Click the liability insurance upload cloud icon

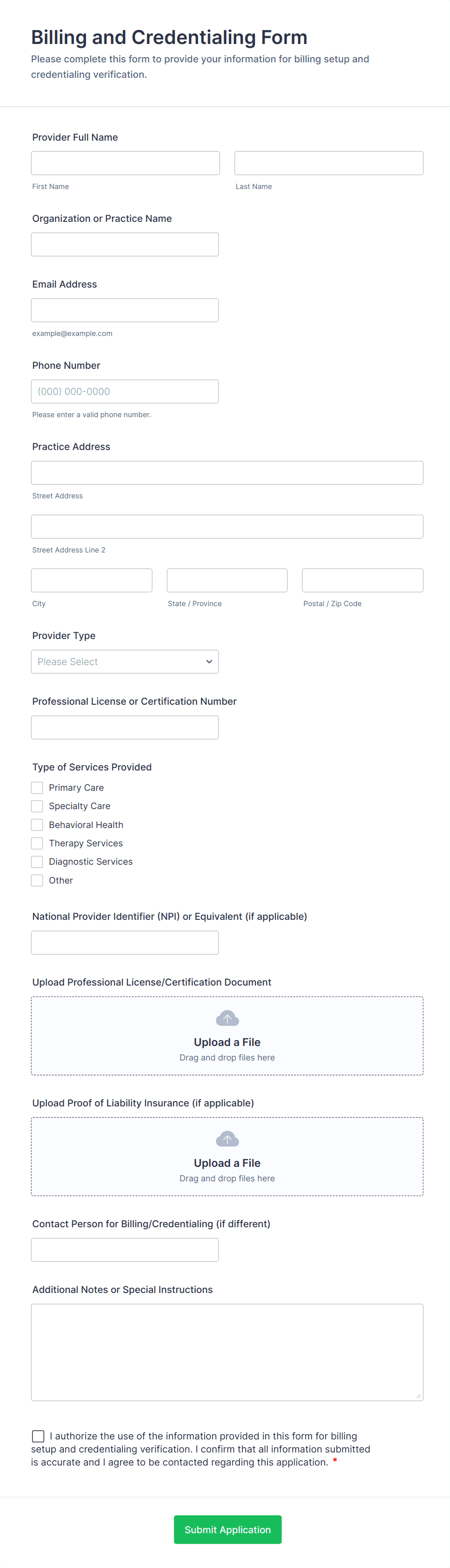click(227, 1138)
